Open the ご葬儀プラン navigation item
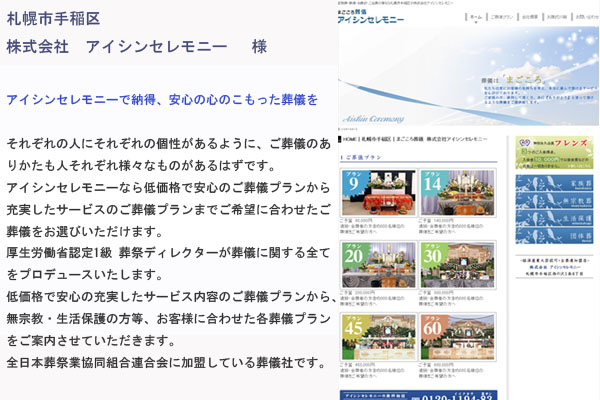Screen dimensions: 600x400 (x=502, y=17)
